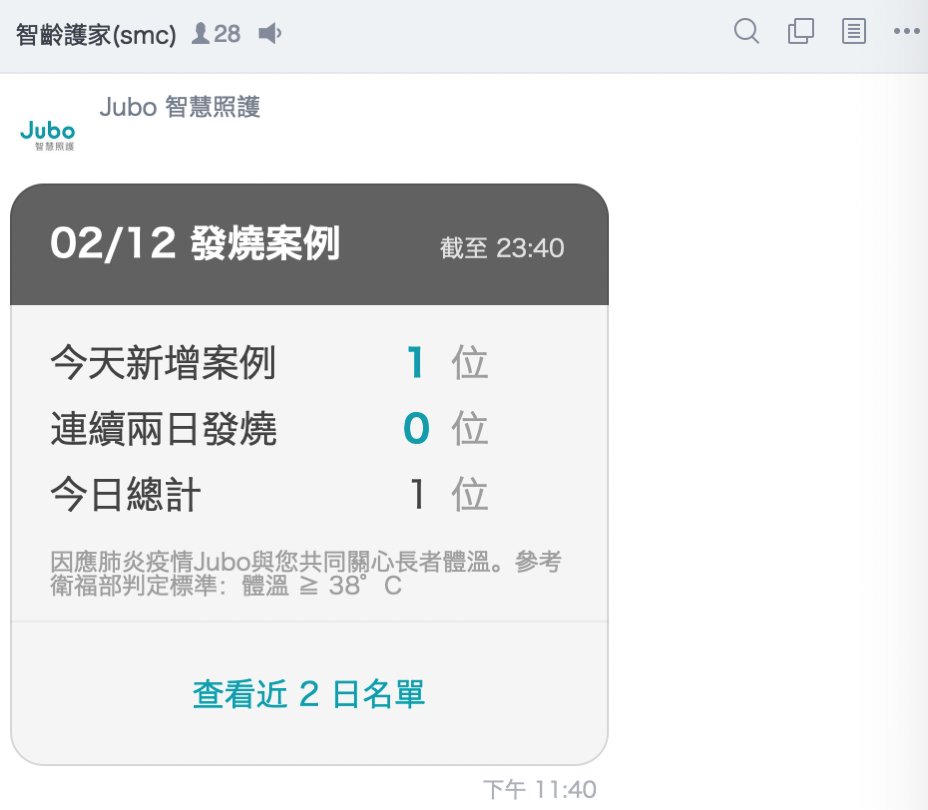Click the 下午 11:40 message time
The width and height of the screenshot is (928, 810).
click(x=540, y=790)
